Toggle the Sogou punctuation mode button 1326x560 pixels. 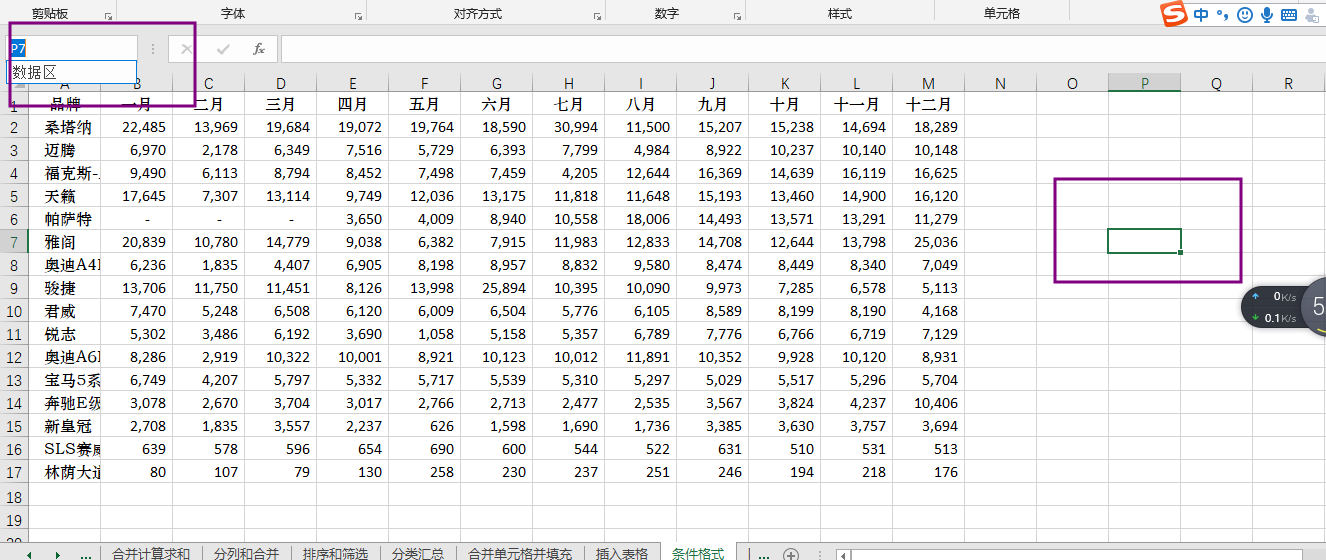click(1222, 15)
